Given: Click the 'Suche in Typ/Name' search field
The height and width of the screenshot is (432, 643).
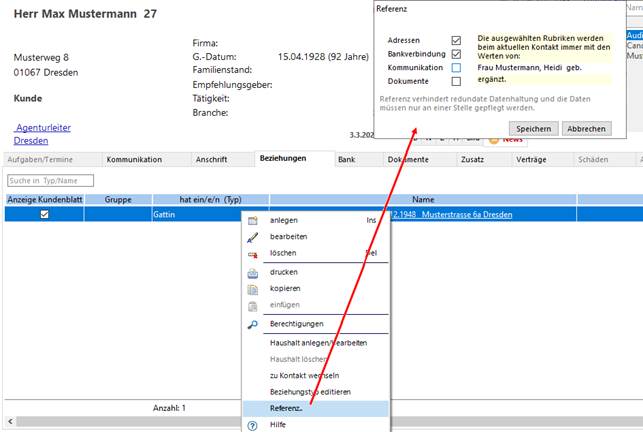Looking at the screenshot, I should coord(49,181).
